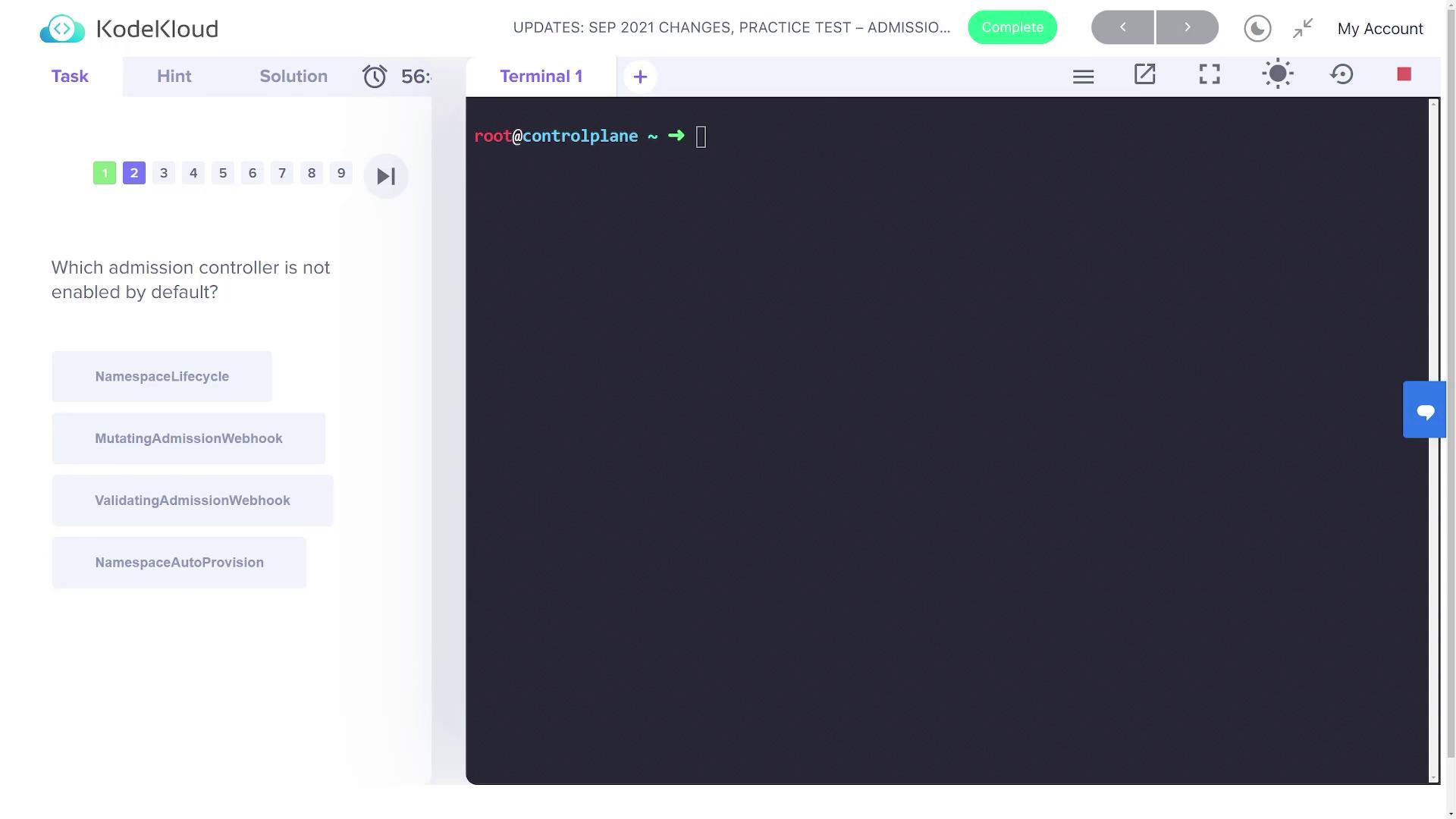Open My Account menu
This screenshot has width=1456, height=819.
[x=1379, y=29]
